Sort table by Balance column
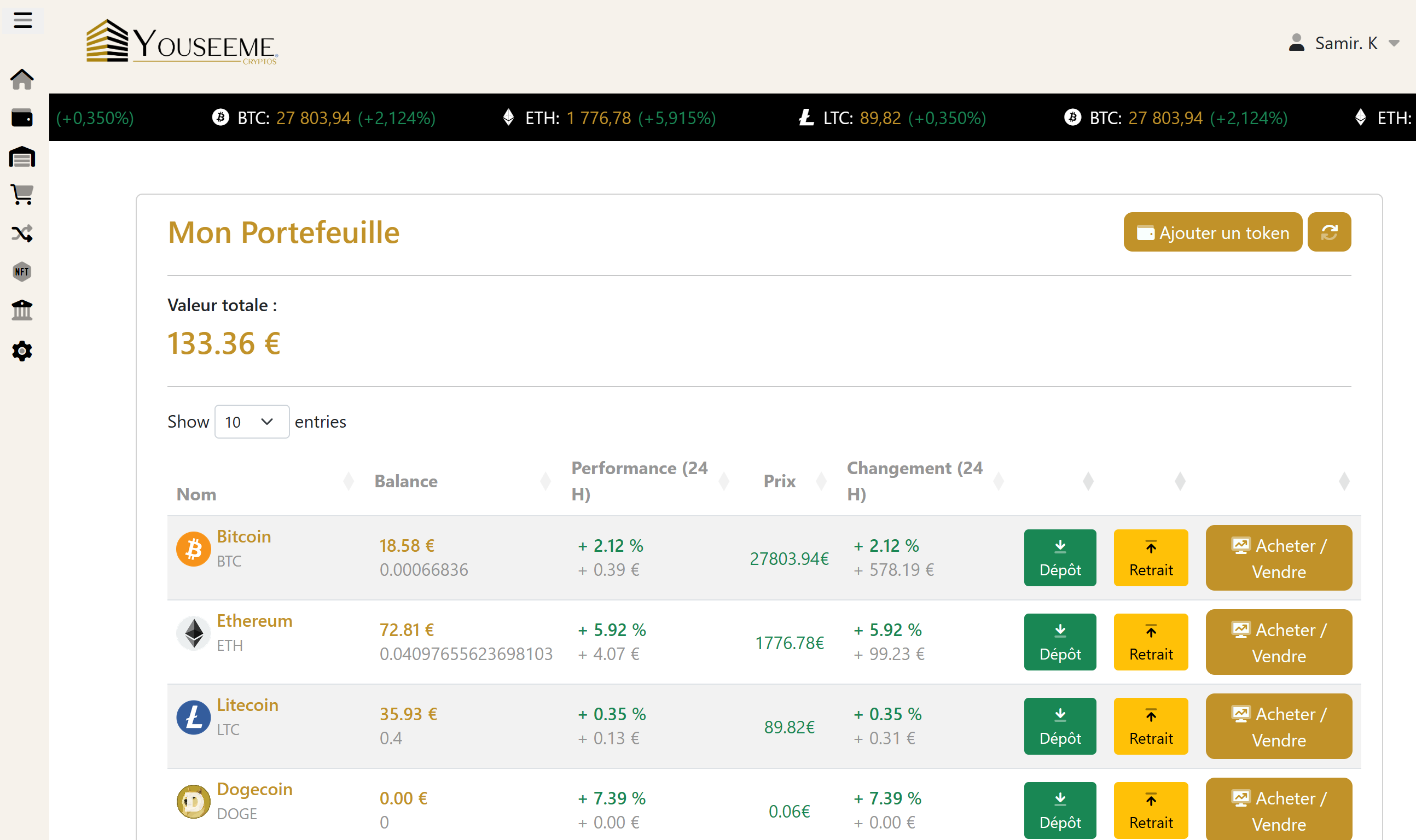The height and width of the screenshot is (840, 1416). point(406,481)
